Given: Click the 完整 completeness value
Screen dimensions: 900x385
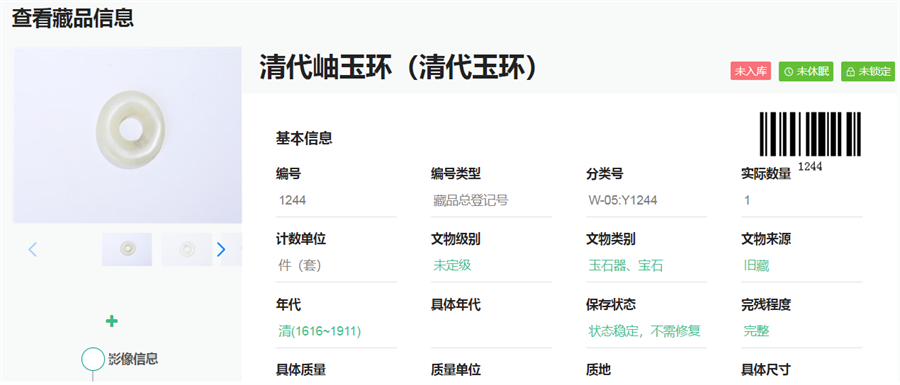Looking at the screenshot, I should coord(757,331).
